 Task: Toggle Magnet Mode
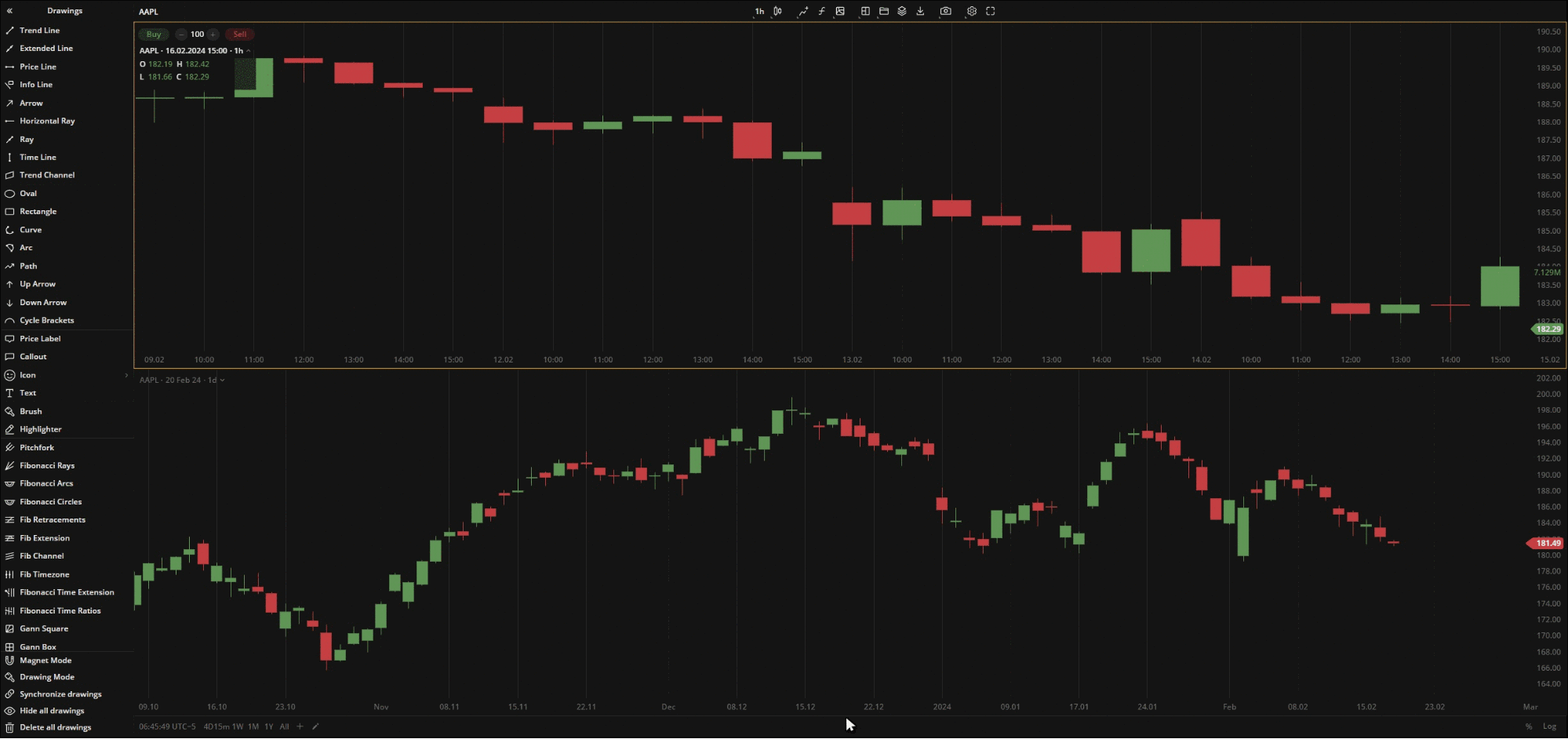(45, 661)
